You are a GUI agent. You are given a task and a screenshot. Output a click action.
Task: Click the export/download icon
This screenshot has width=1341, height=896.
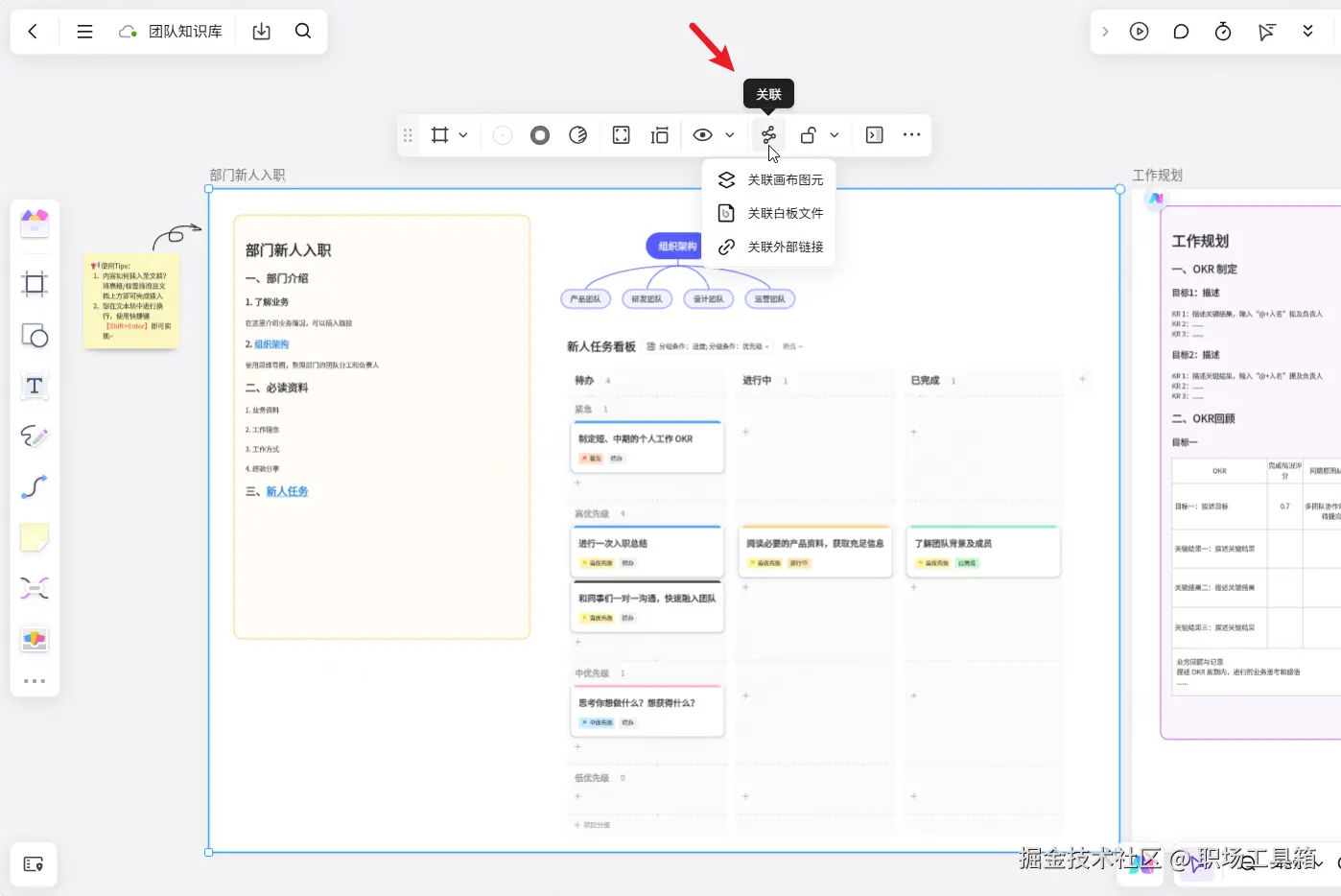[261, 32]
